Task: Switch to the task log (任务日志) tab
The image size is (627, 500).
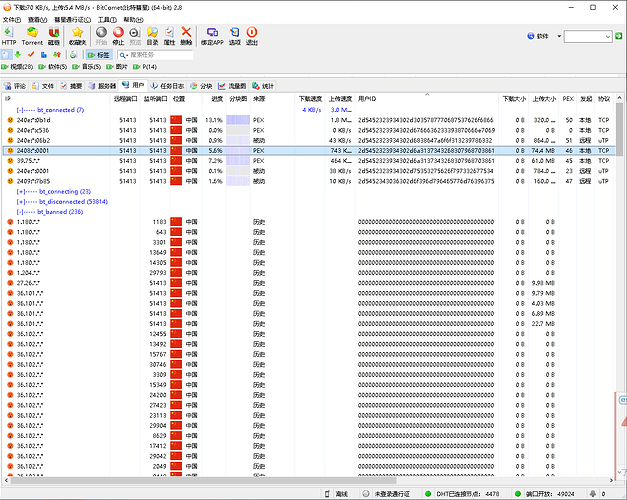Action: [x=167, y=86]
